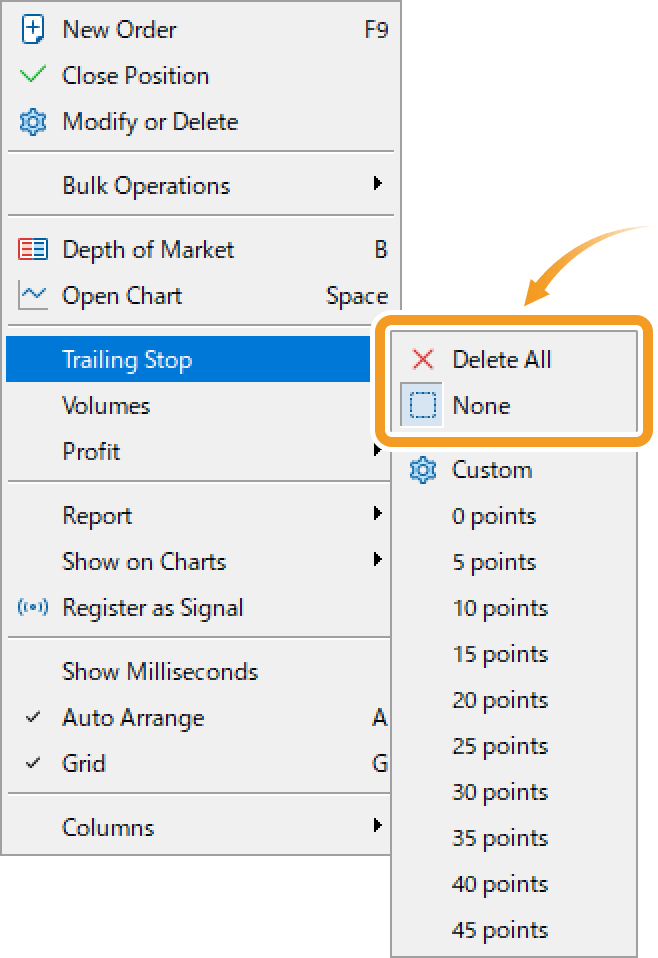Choose Volumes from the menu
The height and width of the screenshot is (958, 658).
tap(106, 405)
